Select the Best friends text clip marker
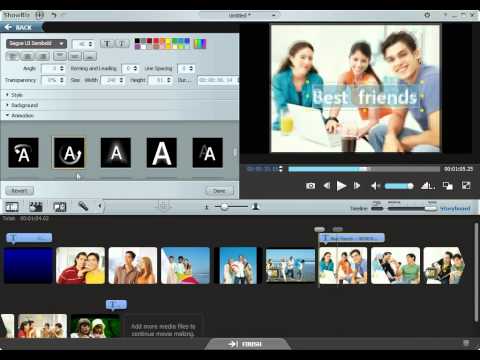This screenshot has height=360, width=480. (x=352, y=238)
